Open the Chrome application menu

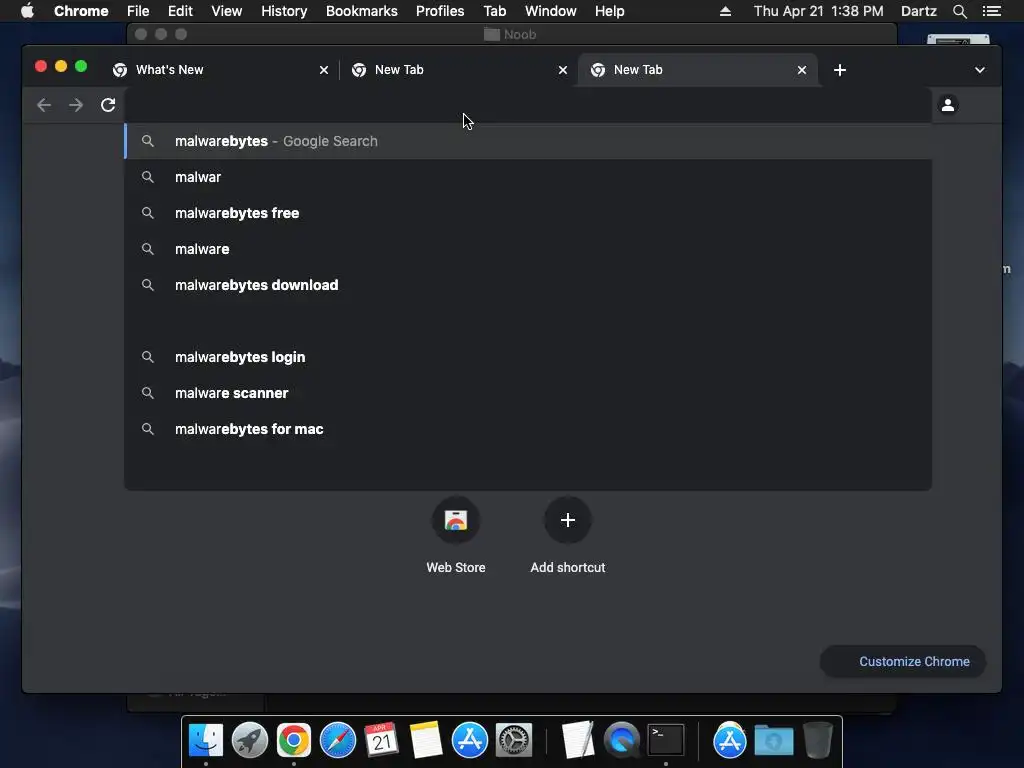point(81,11)
